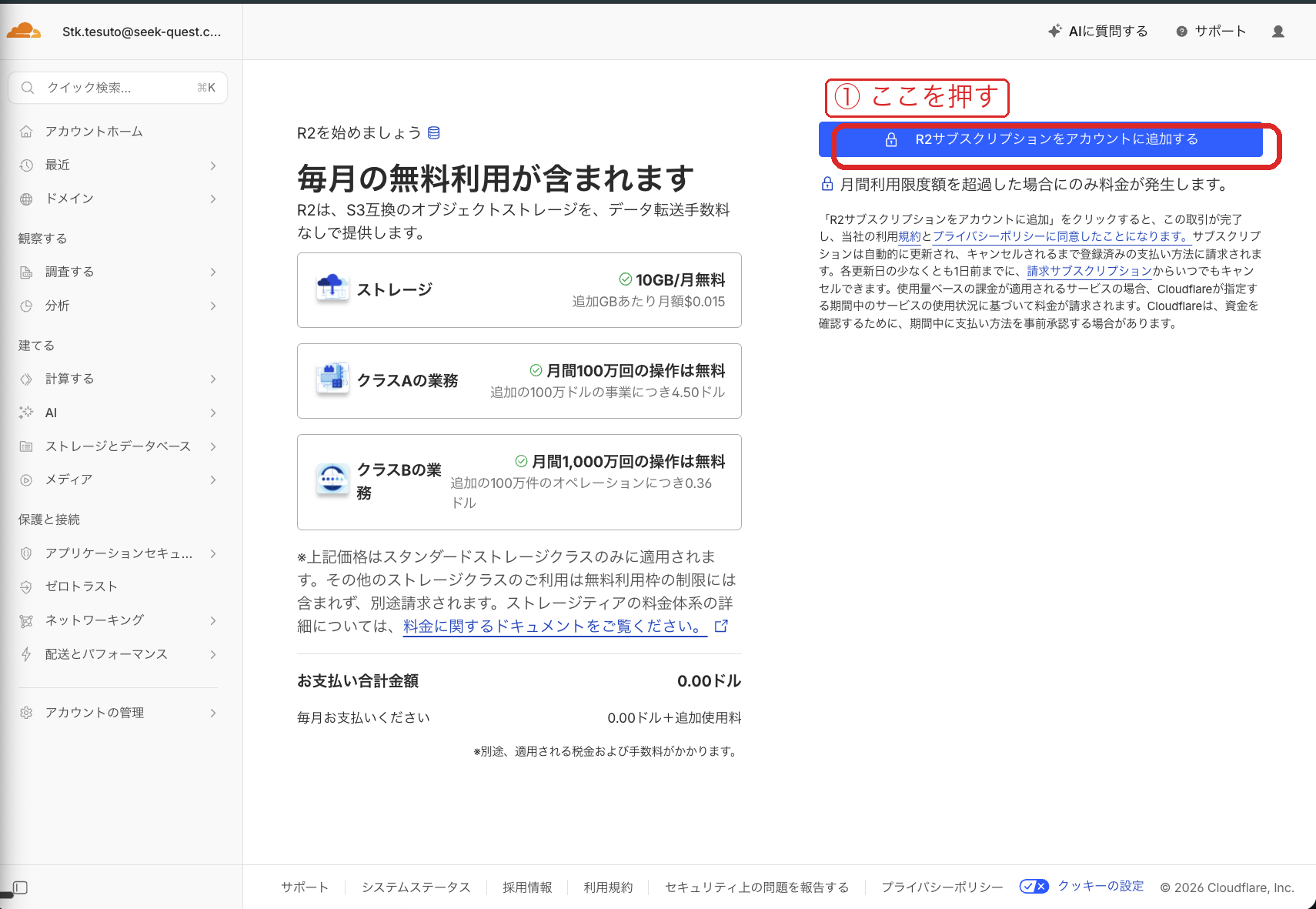Click the external link icon after pricing docs
This screenshot has height=909, width=1316.
point(721,626)
